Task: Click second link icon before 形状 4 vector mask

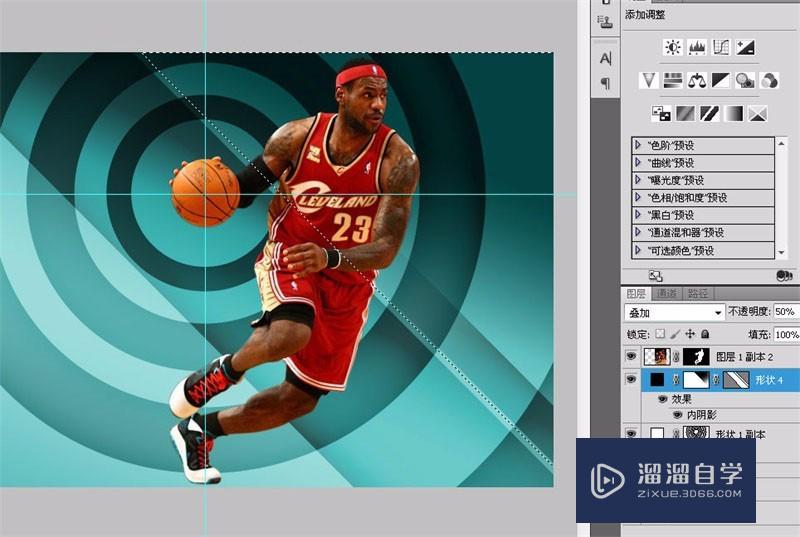Action: (716, 380)
